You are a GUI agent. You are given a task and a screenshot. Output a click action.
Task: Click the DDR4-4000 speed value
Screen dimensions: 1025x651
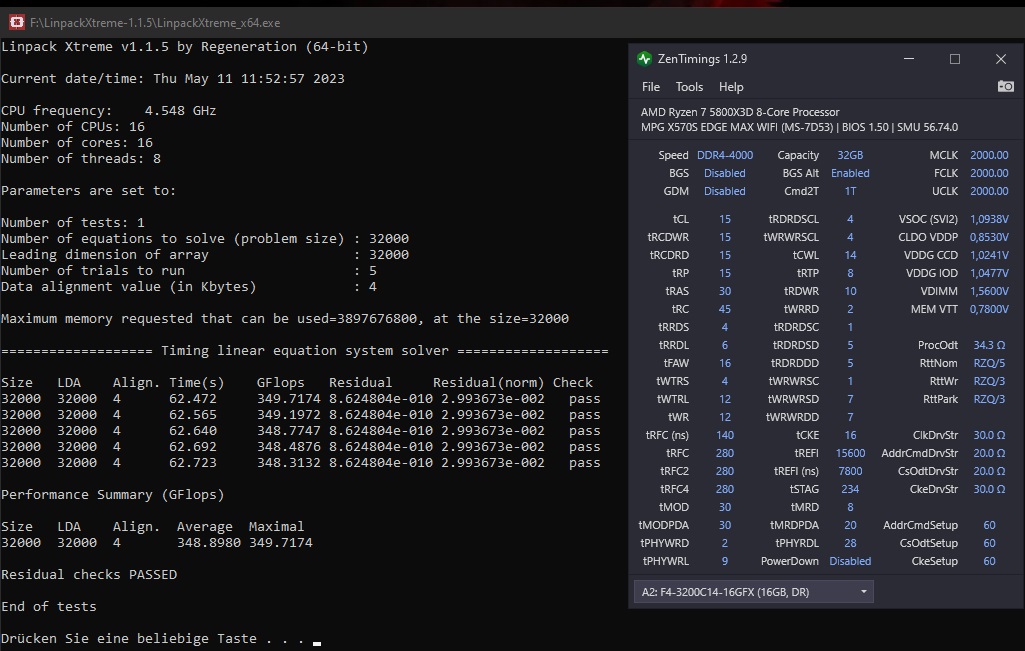724,155
